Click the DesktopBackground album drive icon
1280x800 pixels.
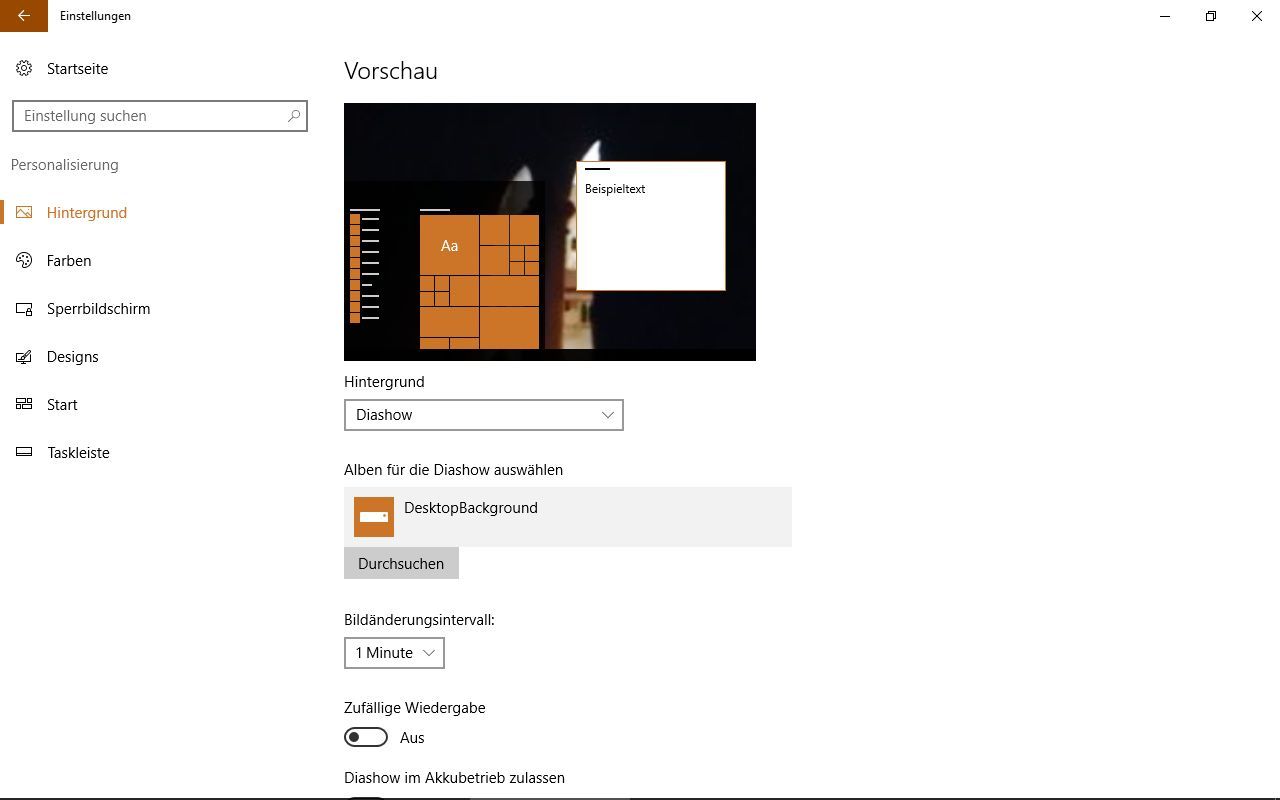click(x=374, y=517)
